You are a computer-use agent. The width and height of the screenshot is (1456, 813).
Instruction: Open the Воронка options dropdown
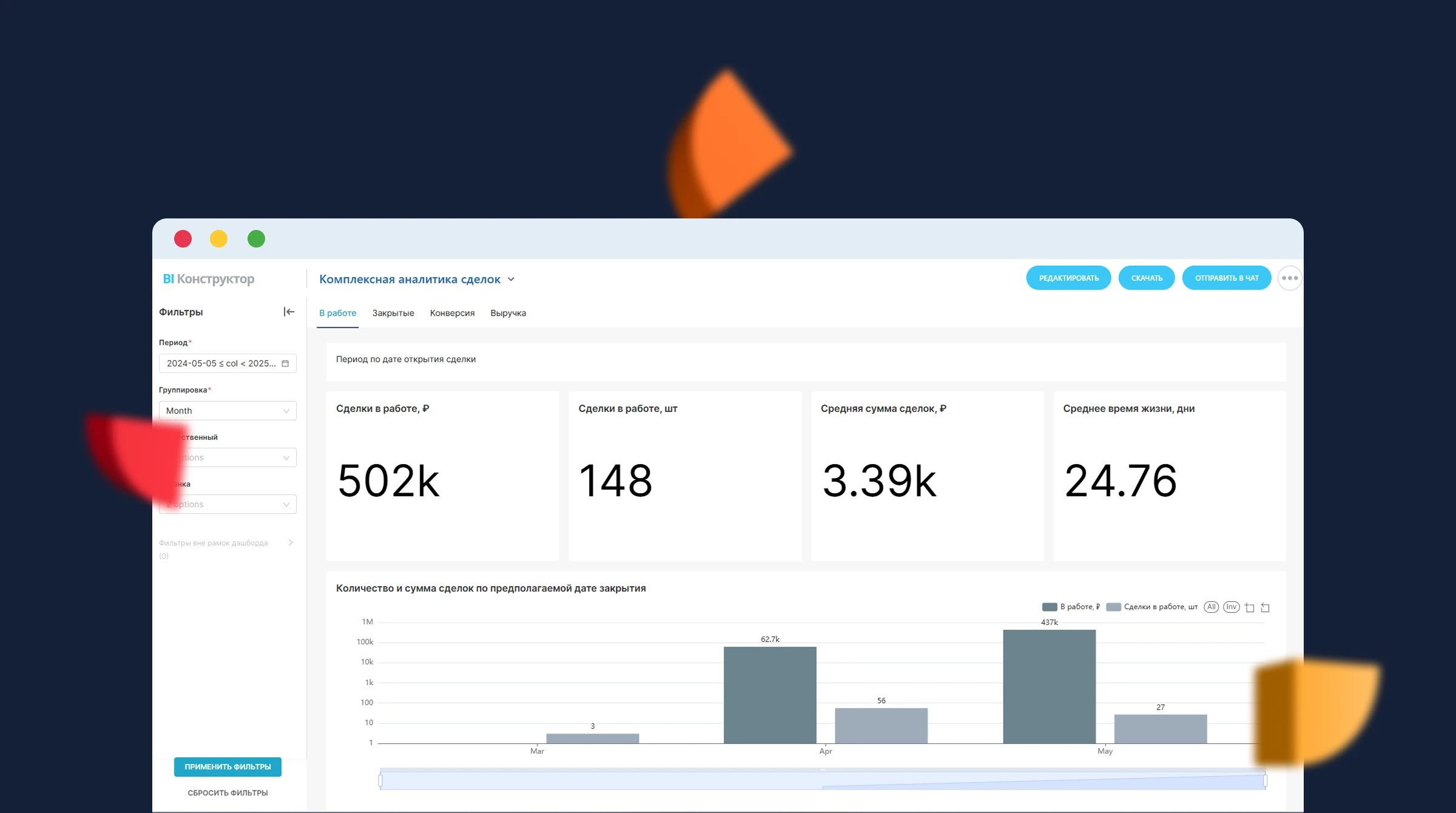point(227,504)
